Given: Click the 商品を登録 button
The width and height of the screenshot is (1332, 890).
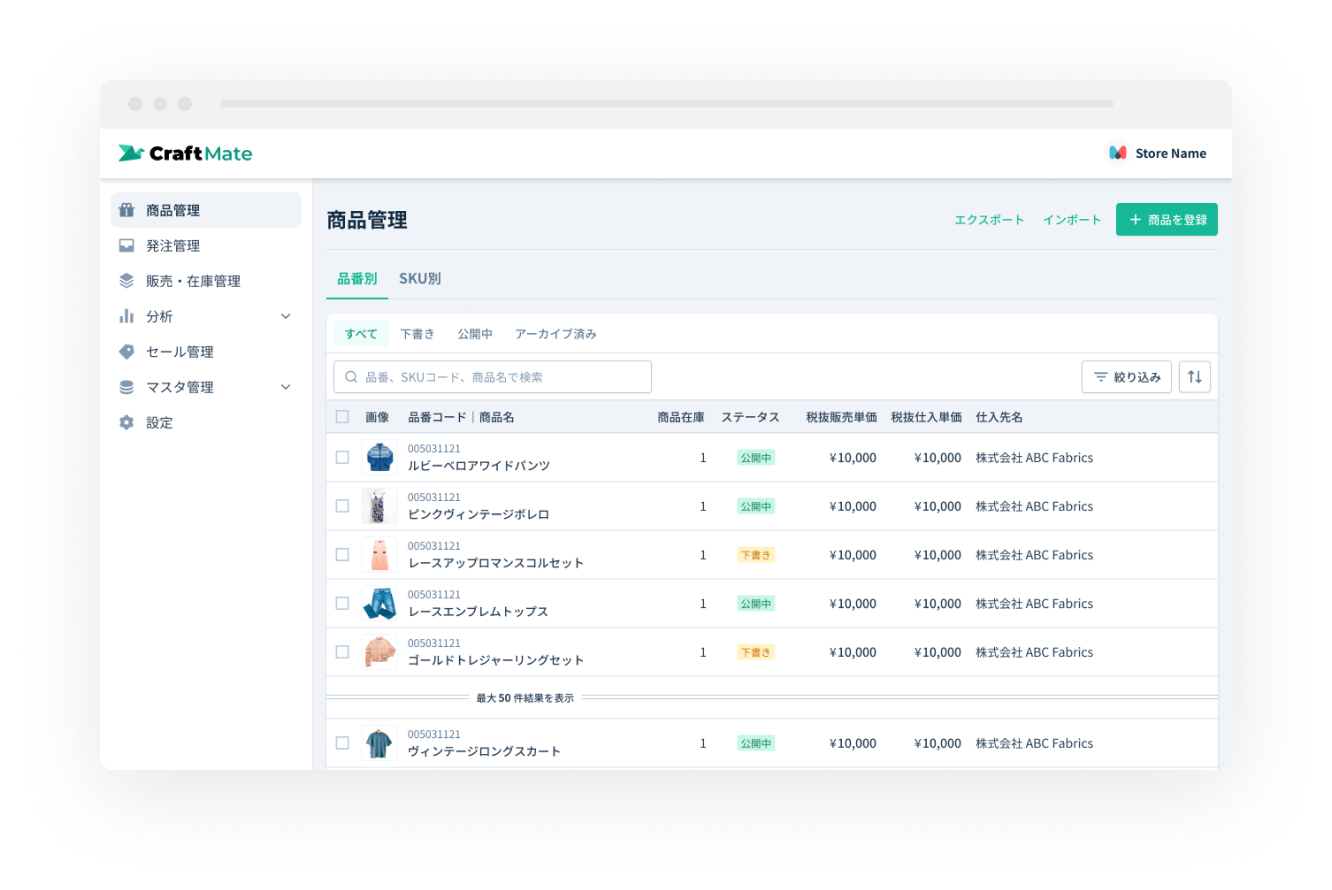Looking at the screenshot, I should click(1167, 219).
